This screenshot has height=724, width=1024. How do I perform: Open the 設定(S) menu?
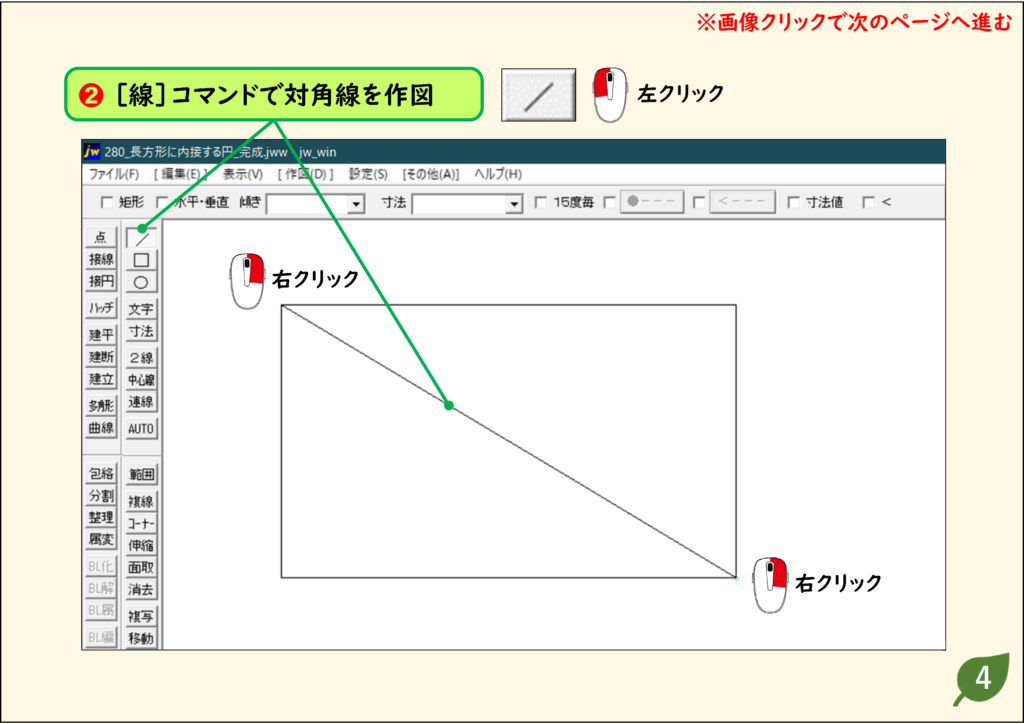coord(368,174)
